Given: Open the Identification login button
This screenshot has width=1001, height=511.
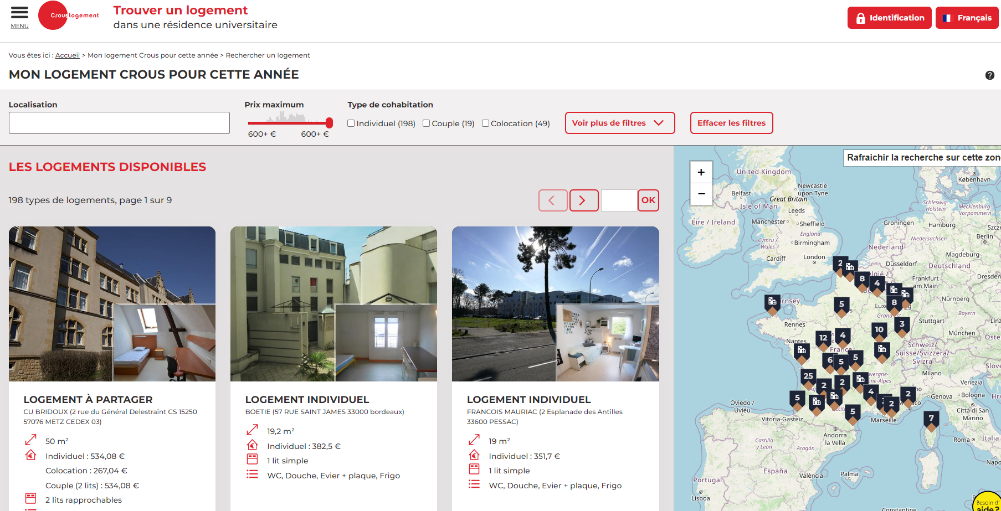Looking at the screenshot, I should pyautogui.click(x=889, y=18).
